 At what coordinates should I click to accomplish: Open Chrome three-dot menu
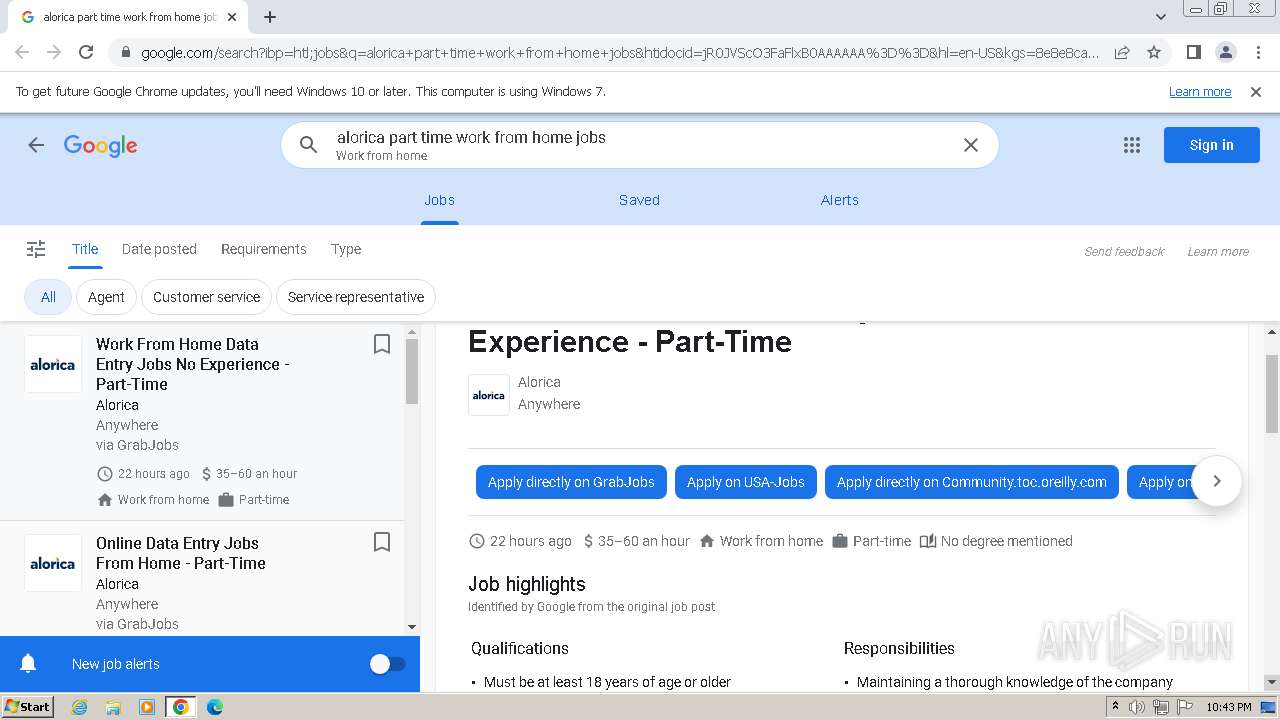point(1257,52)
